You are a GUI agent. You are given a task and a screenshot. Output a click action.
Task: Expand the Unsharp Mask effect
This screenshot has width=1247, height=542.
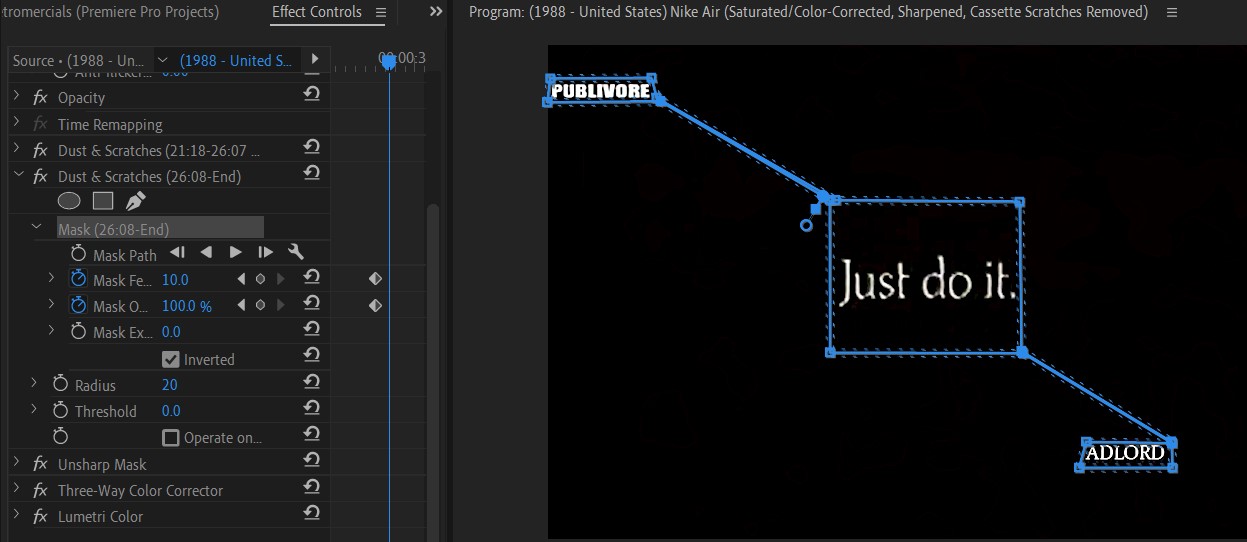(x=16, y=464)
